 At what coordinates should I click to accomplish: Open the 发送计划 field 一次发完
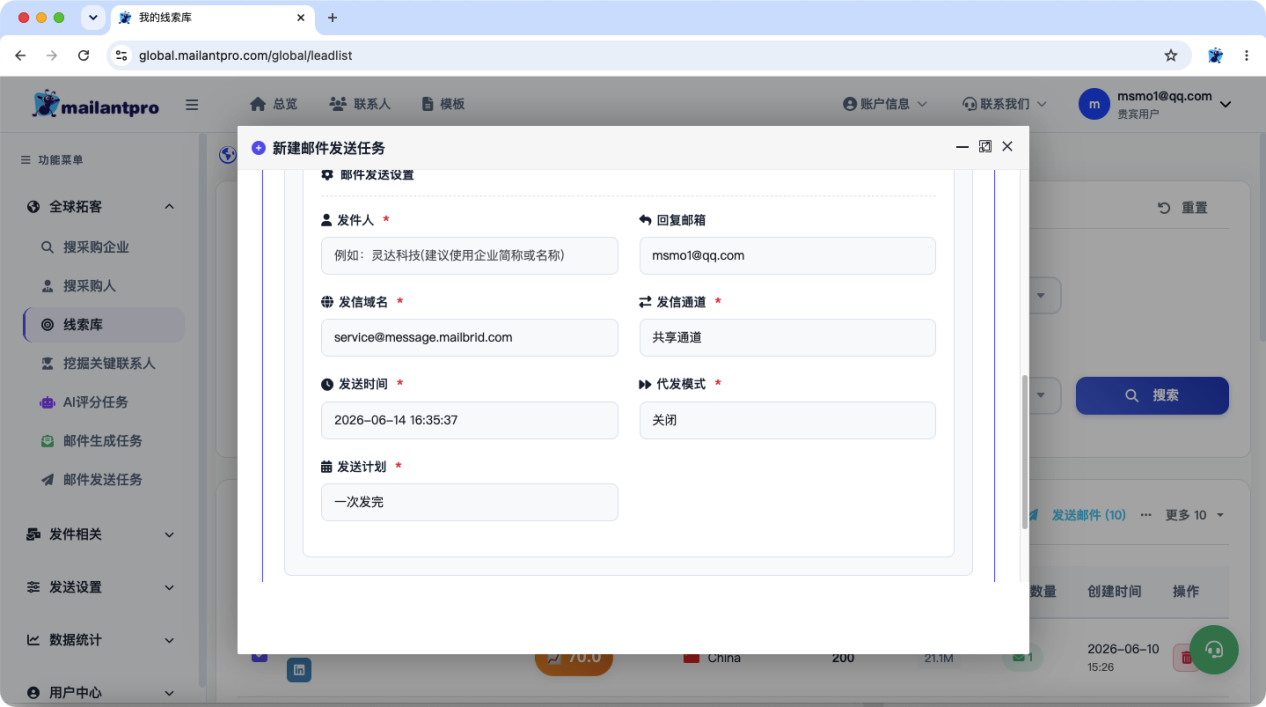click(x=469, y=502)
